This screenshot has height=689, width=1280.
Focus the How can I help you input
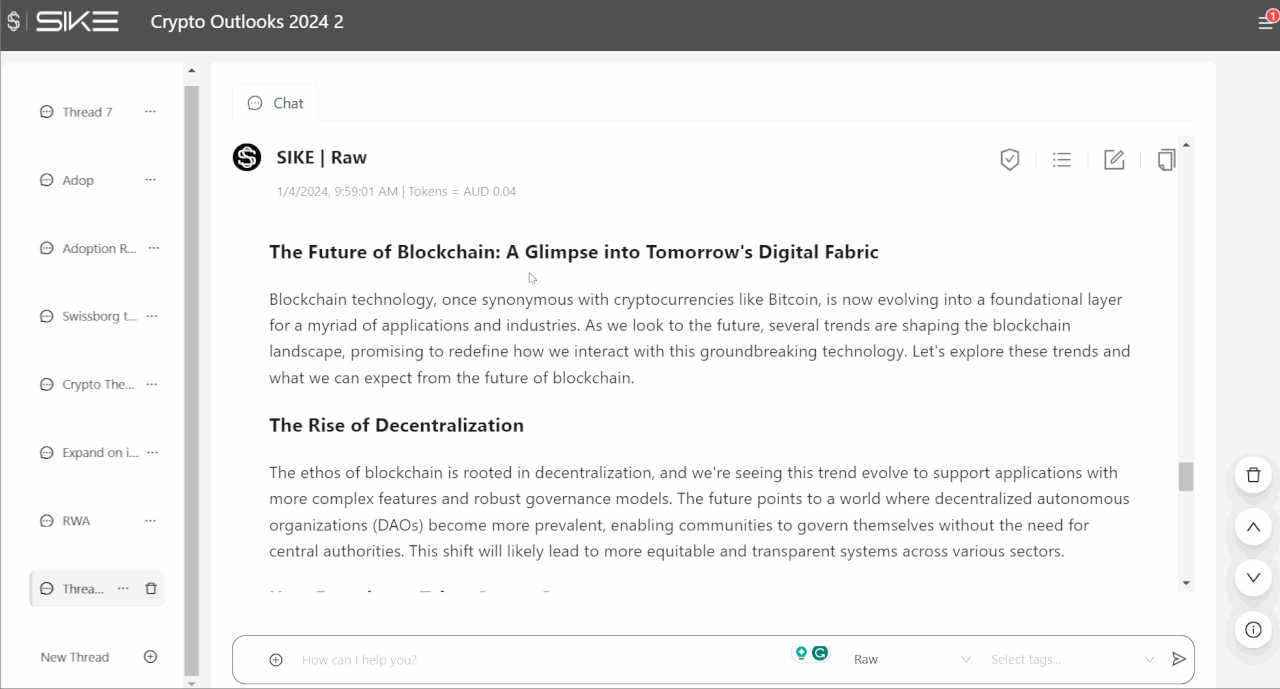[540, 660]
